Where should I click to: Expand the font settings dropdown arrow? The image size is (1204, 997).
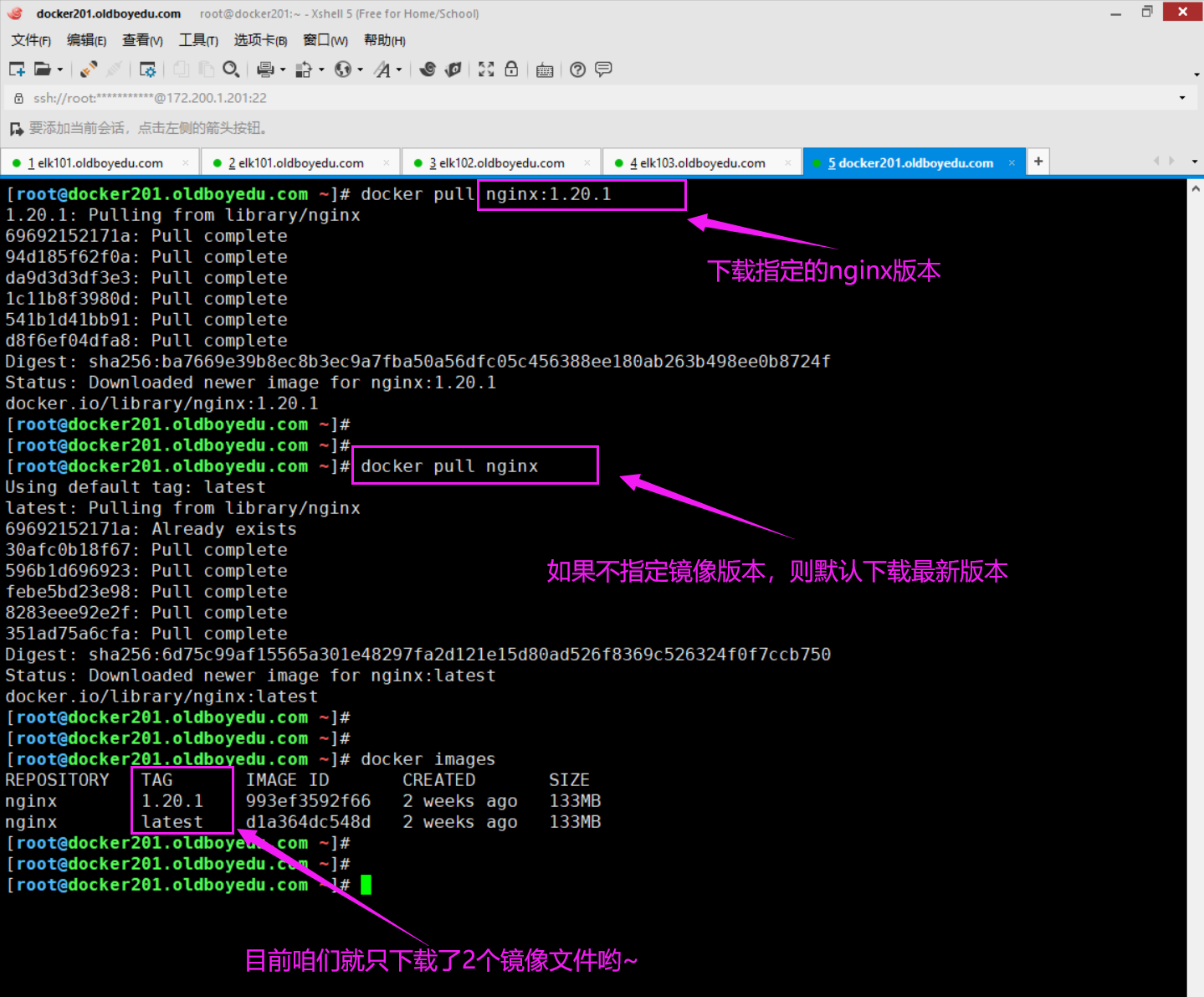tap(399, 70)
